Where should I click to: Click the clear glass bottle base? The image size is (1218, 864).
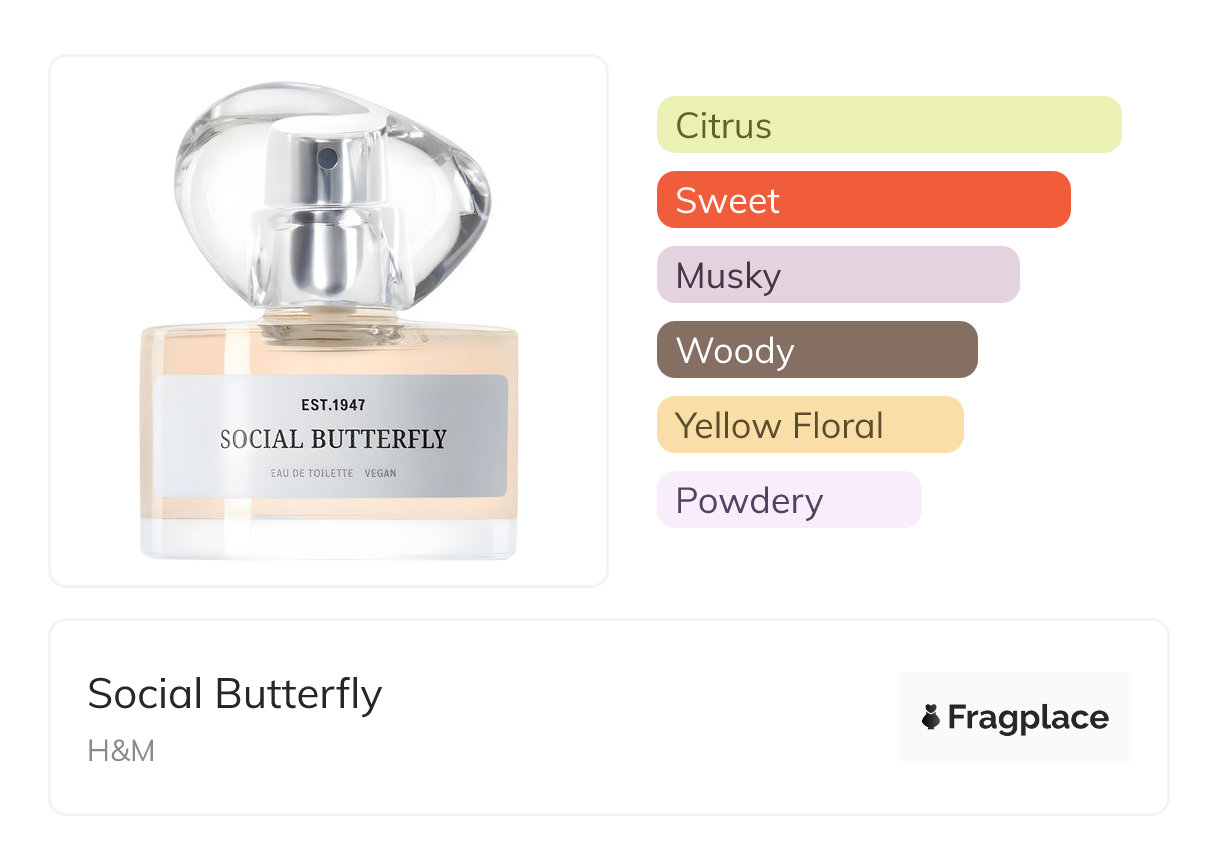[x=330, y=540]
